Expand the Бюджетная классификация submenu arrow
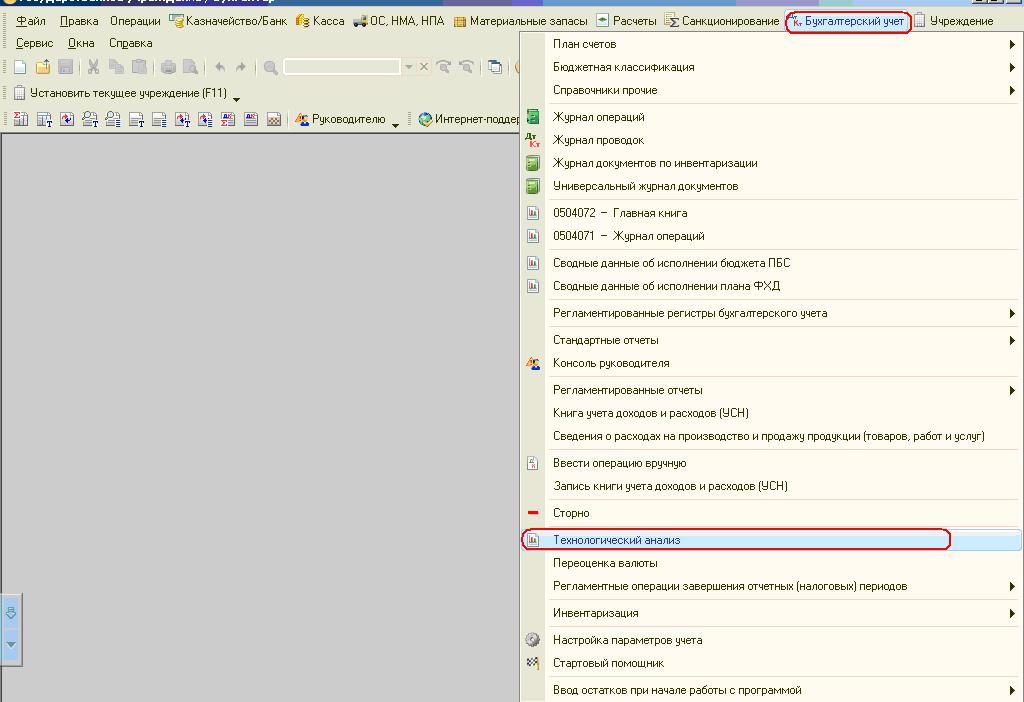 (x=1012, y=67)
